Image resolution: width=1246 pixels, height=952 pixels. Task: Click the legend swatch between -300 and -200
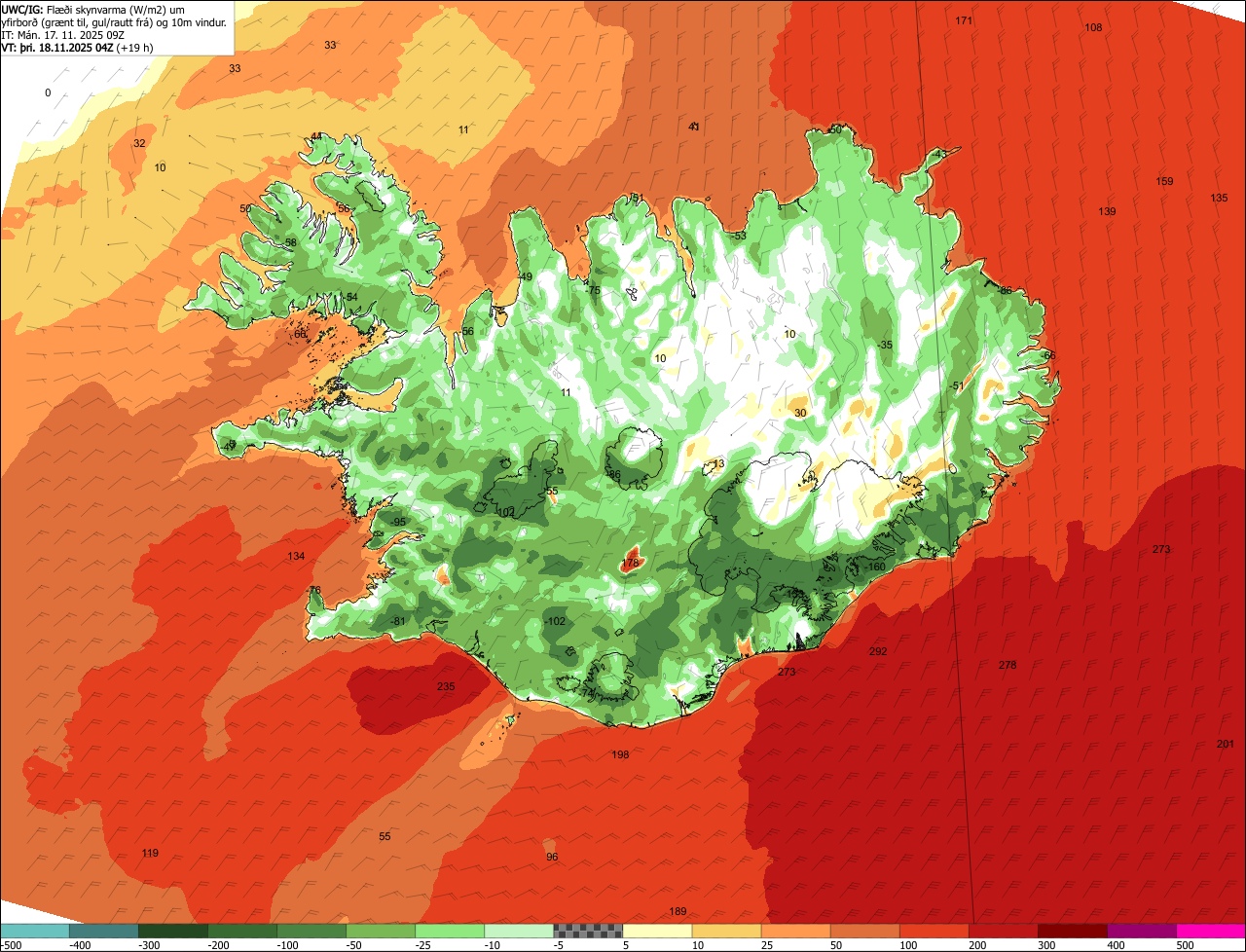[173, 931]
